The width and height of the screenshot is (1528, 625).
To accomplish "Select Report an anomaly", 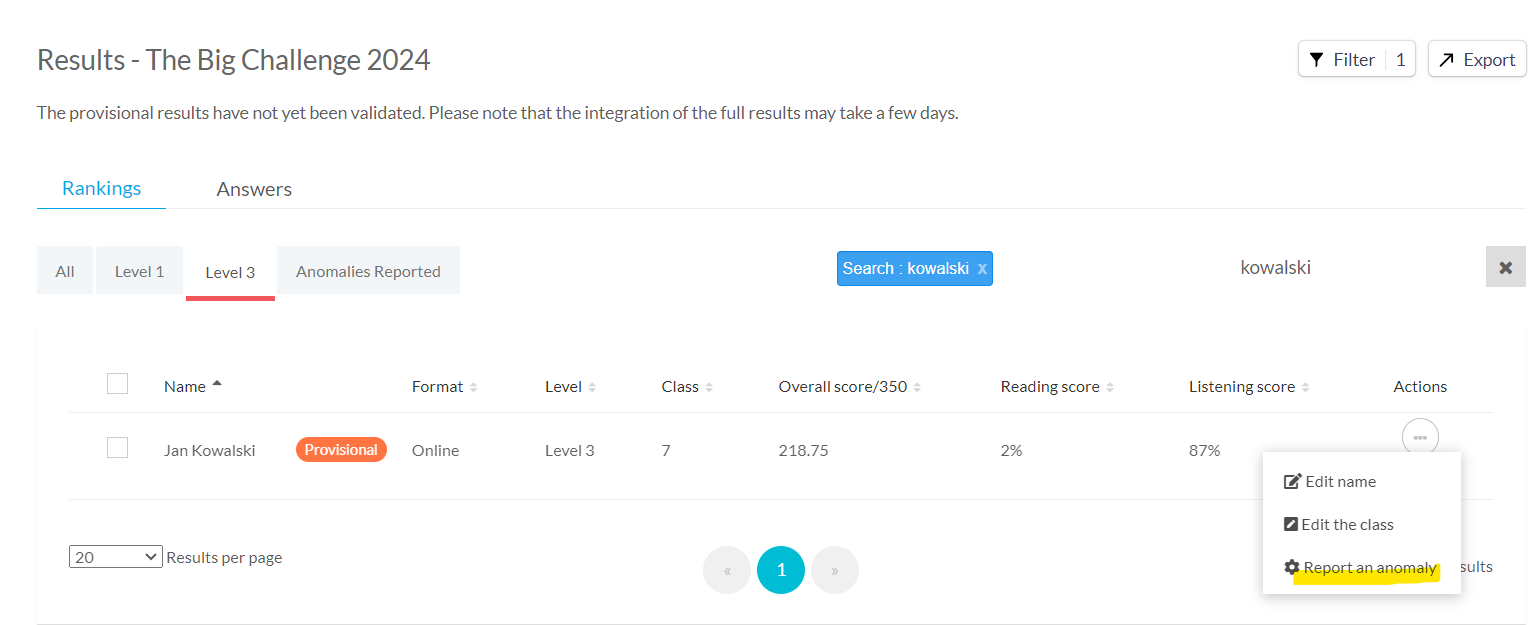I will (x=1368, y=568).
